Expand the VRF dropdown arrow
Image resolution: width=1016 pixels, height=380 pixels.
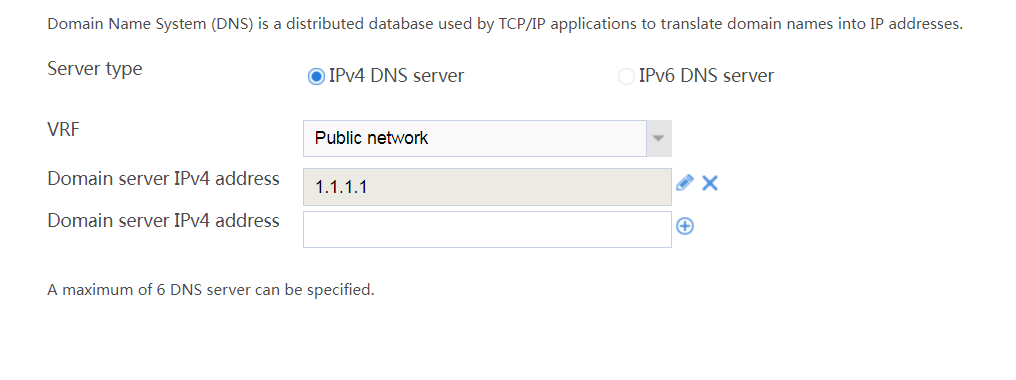pos(659,138)
